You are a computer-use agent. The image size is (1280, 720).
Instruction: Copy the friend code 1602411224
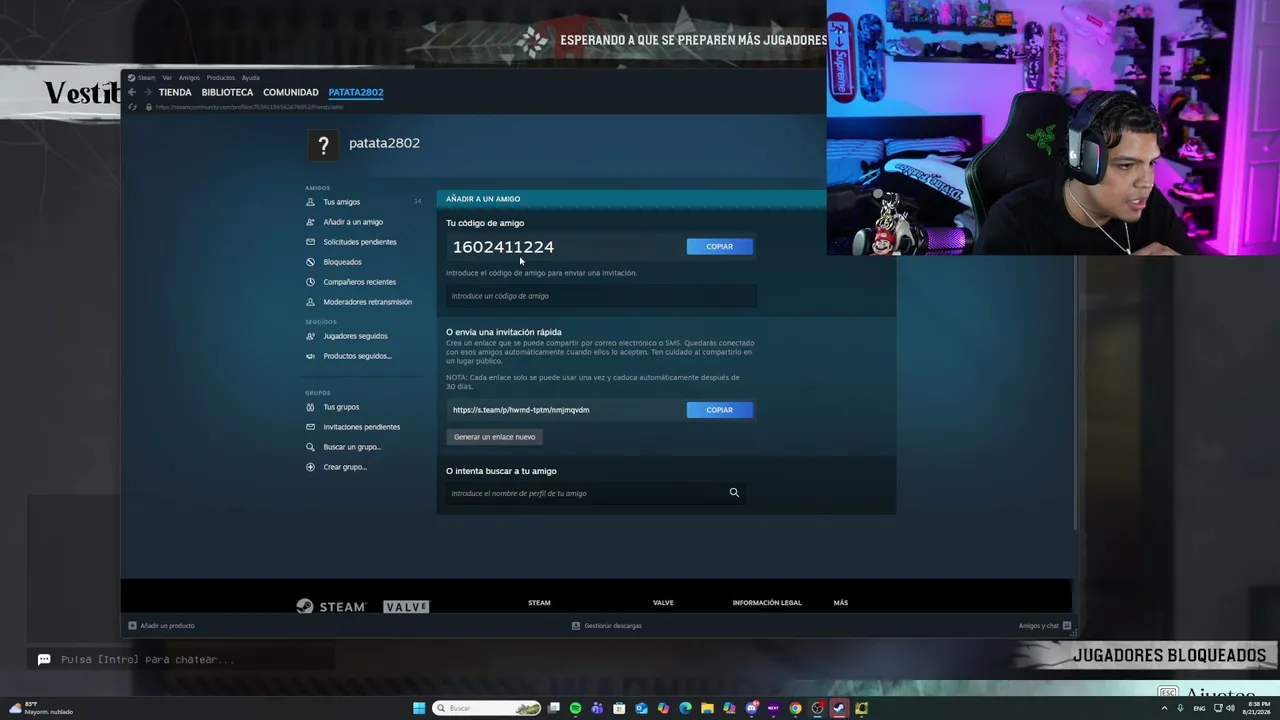(719, 246)
